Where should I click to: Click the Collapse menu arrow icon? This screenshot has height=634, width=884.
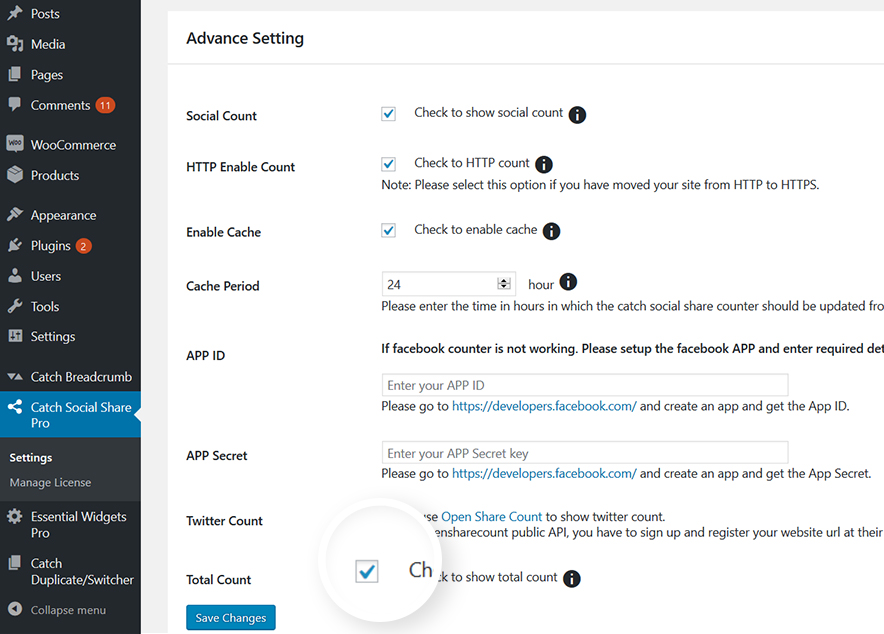[x=15, y=609]
